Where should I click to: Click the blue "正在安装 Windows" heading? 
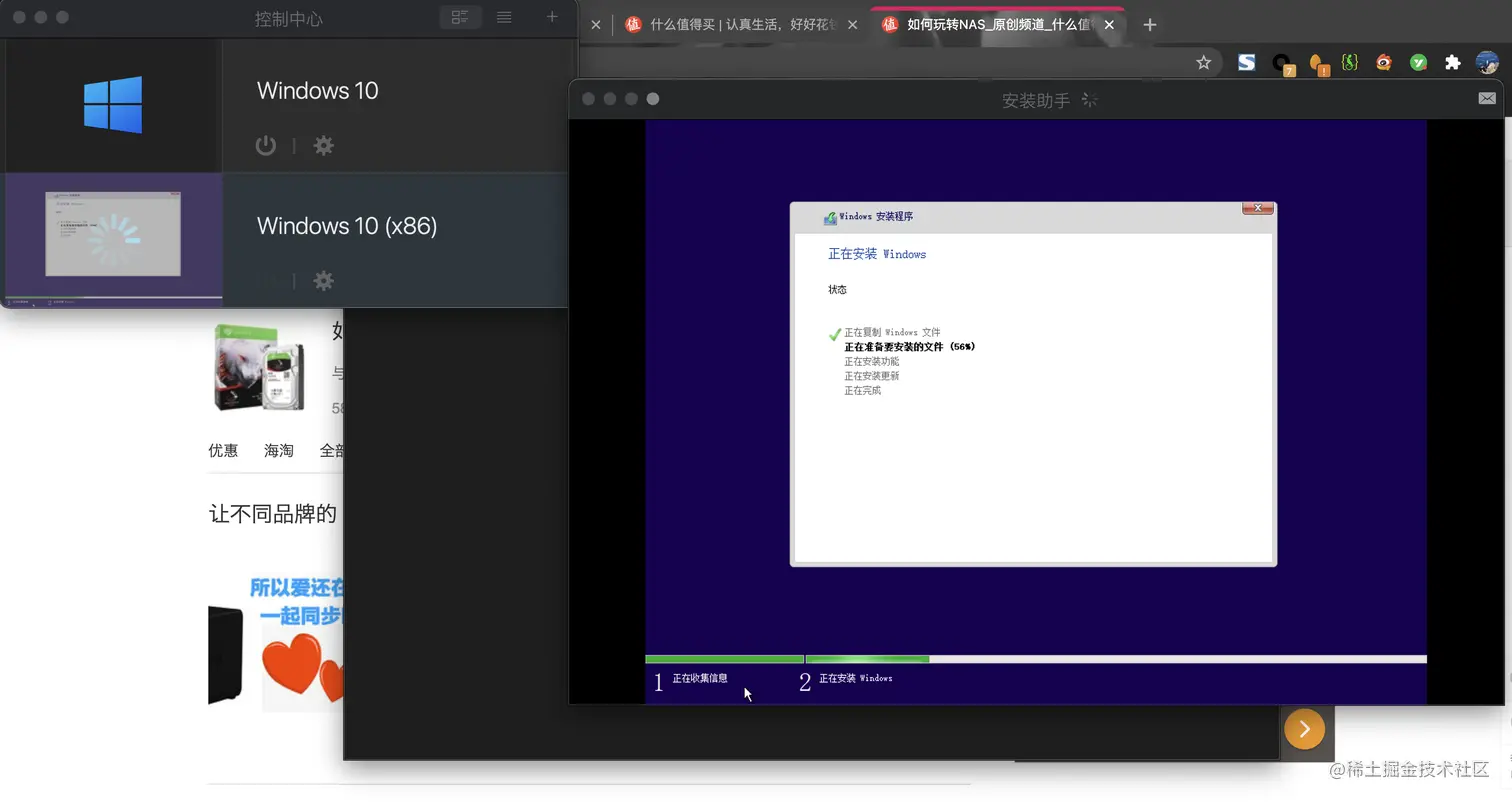tap(877, 254)
